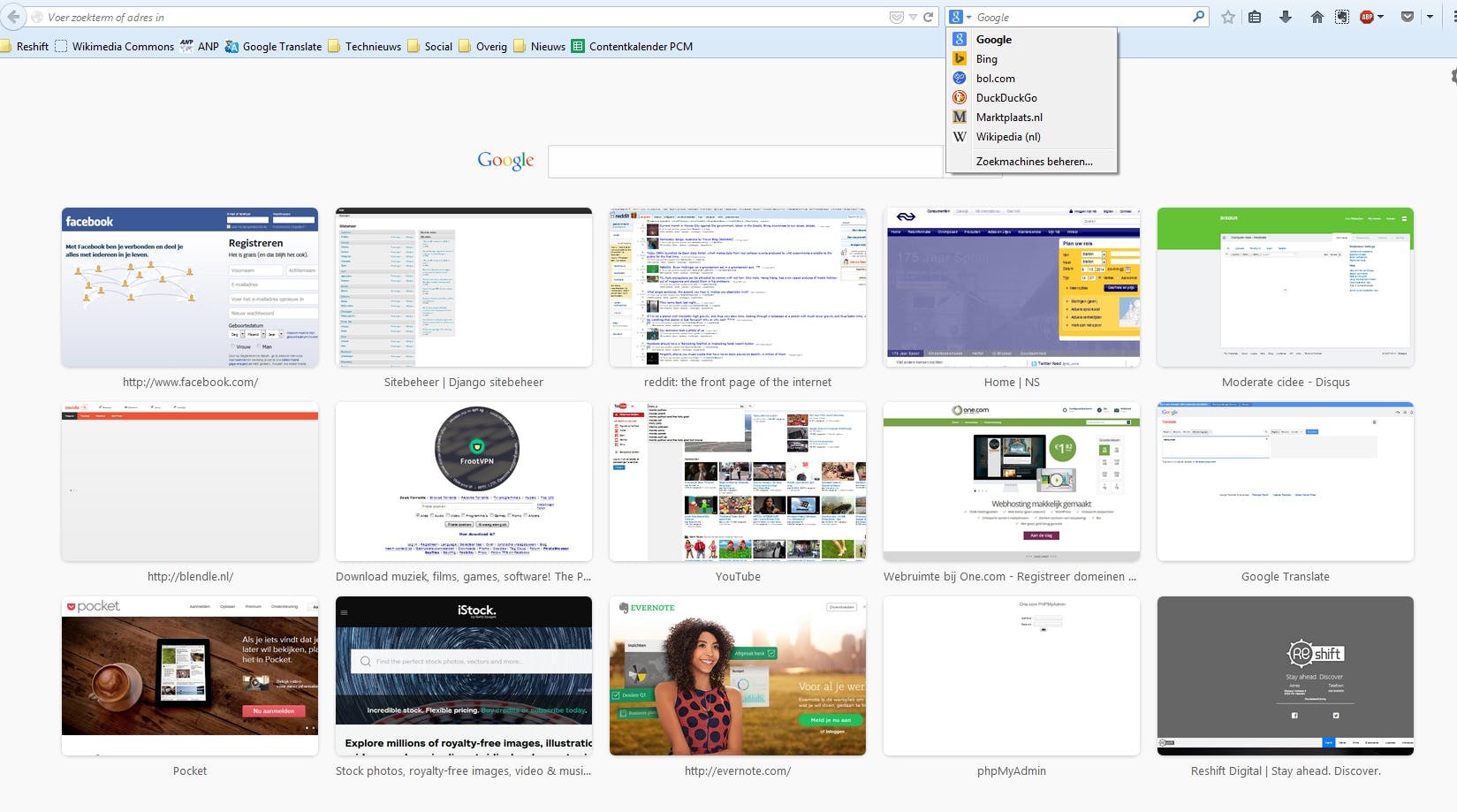The height and width of the screenshot is (812, 1457).
Task: Open the blendle.nl tile
Action: (190, 482)
